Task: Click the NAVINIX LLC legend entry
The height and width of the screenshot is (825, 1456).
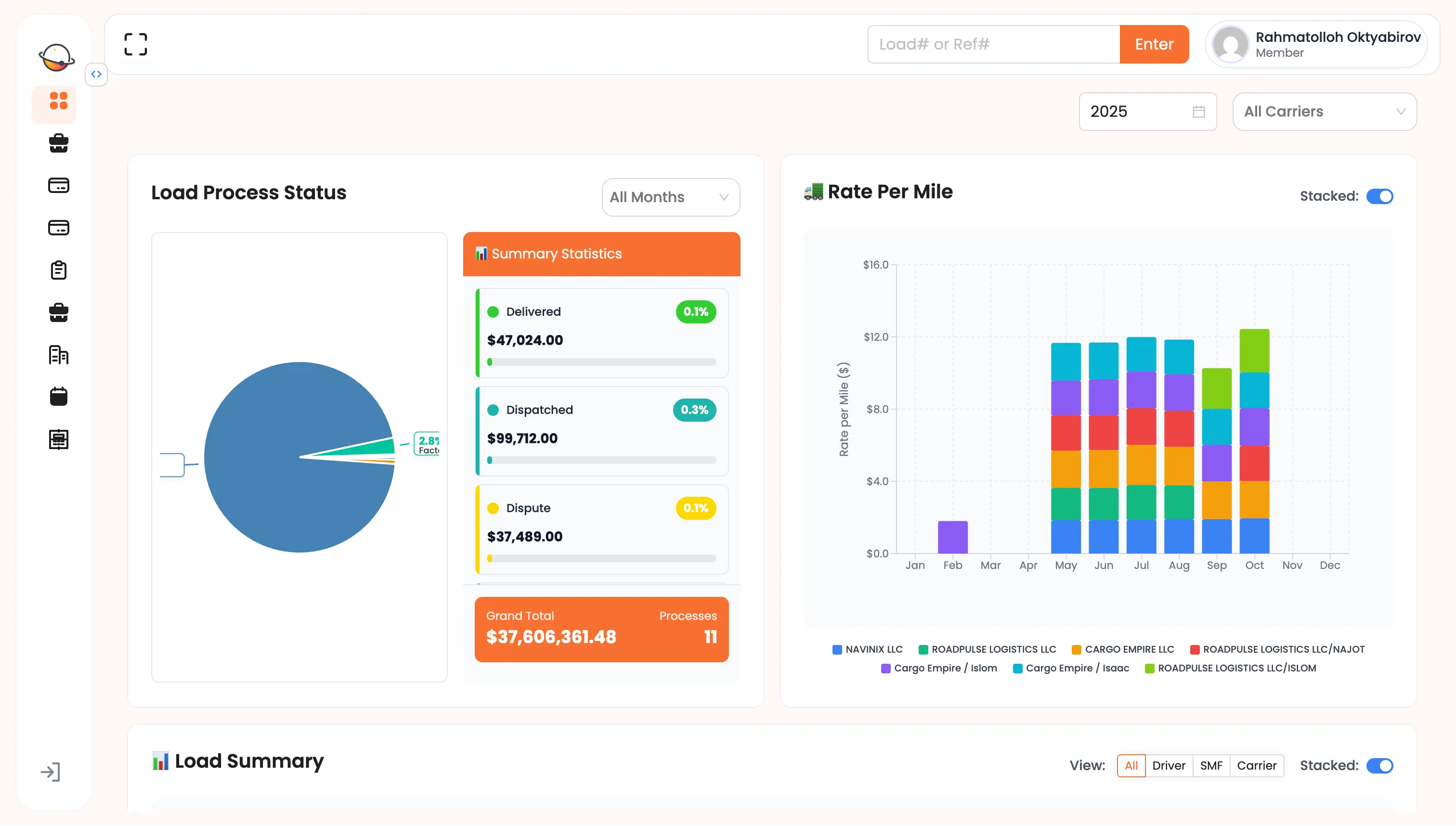Action: click(x=867, y=649)
